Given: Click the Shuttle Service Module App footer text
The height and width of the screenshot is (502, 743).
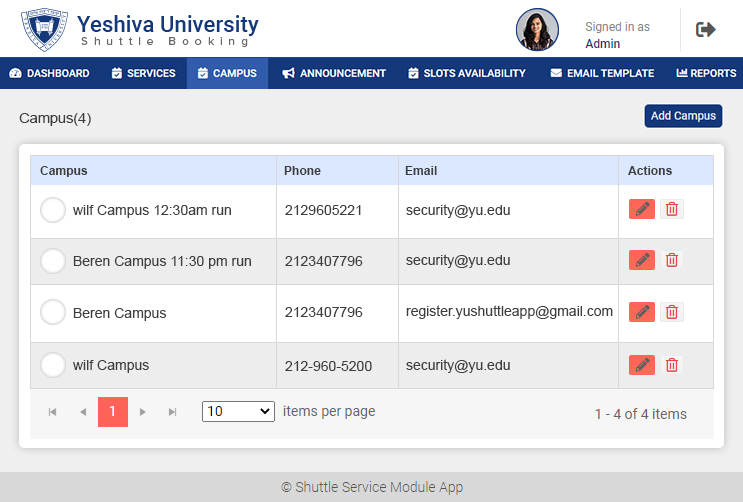Looking at the screenshot, I should pyautogui.click(x=372, y=487).
